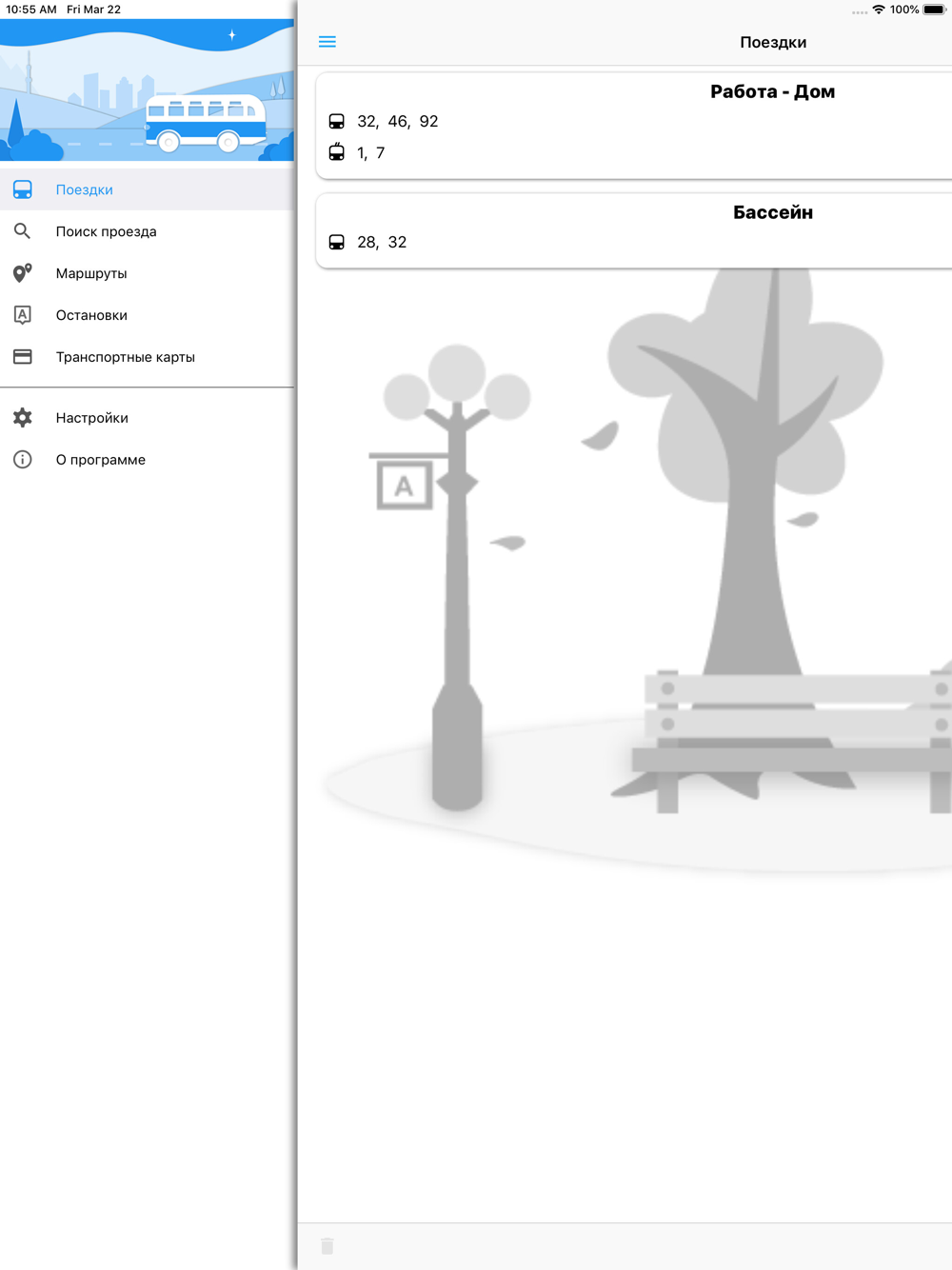Go to Маршруты section
Screen dimensions: 952x1270
click(148, 273)
